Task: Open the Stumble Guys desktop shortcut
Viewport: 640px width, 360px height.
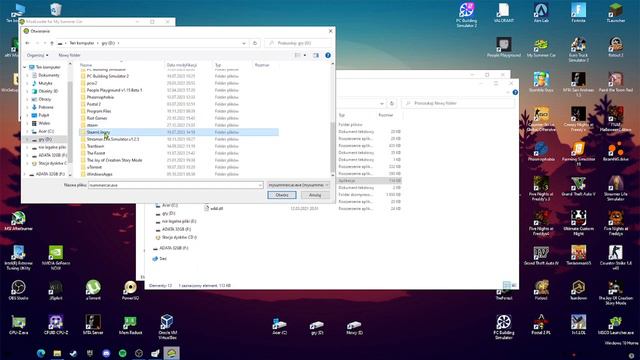Action: tap(541, 83)
